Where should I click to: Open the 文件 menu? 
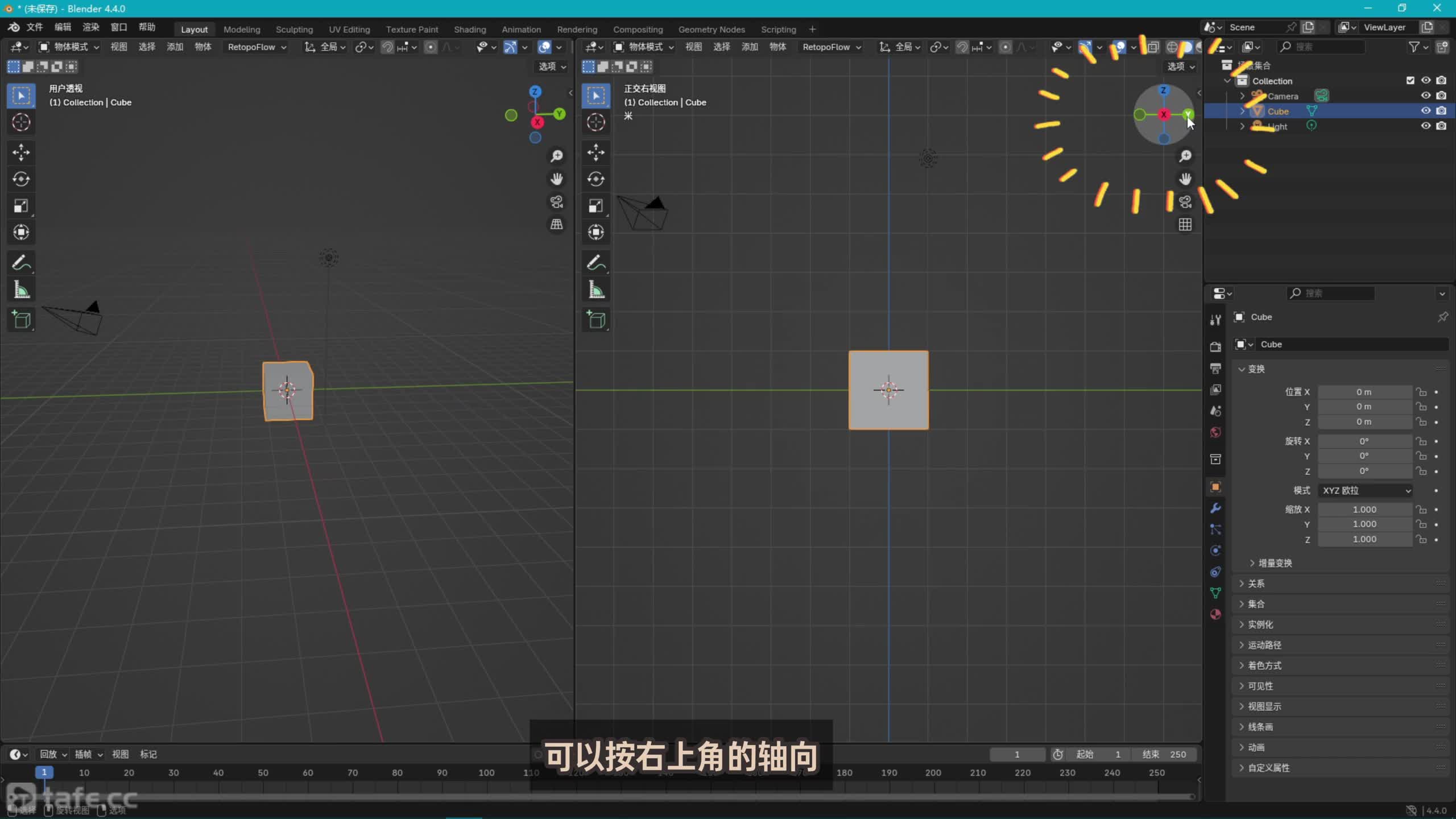(35, 27)
